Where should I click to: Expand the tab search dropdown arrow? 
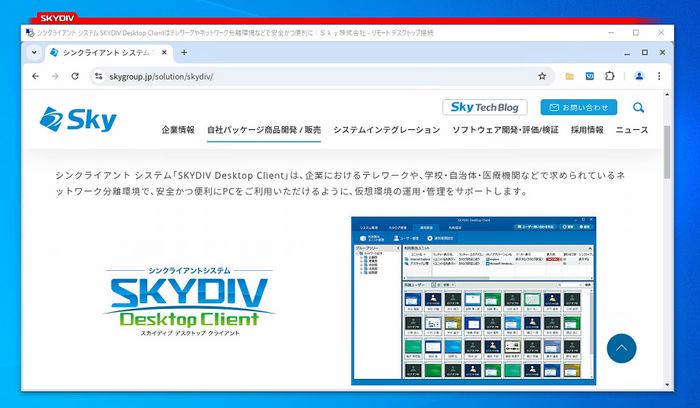(x=34, y=53)
